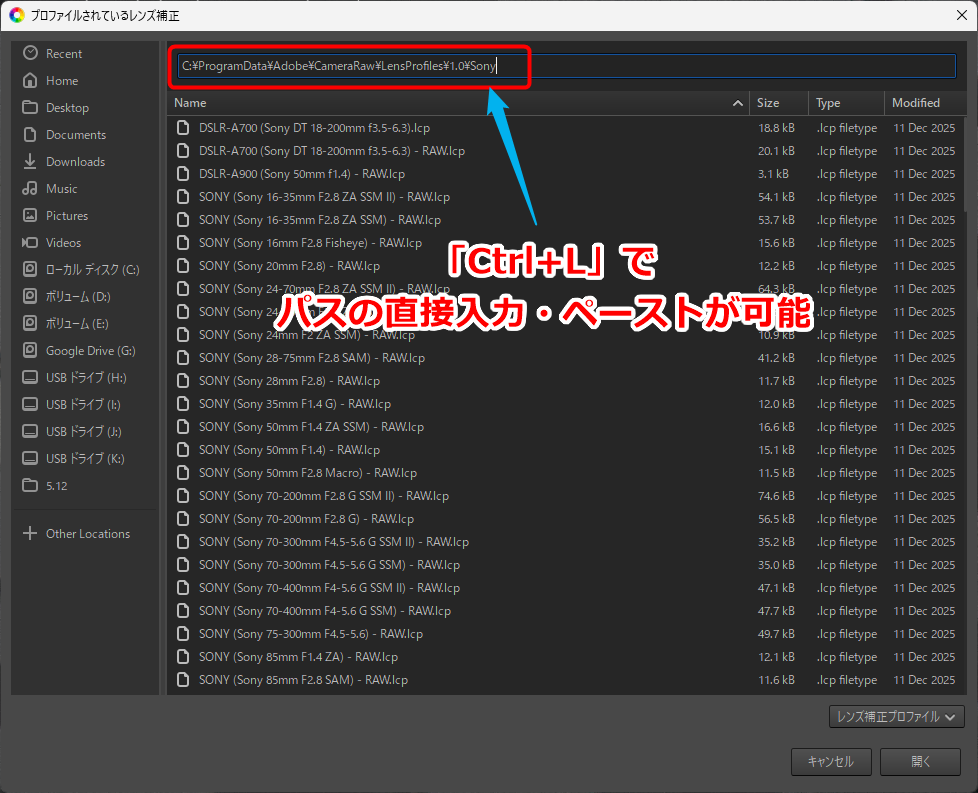
Task: Click file icon of DSLR-A900 Sony 50mm f1.4
Action: [182, 174]
